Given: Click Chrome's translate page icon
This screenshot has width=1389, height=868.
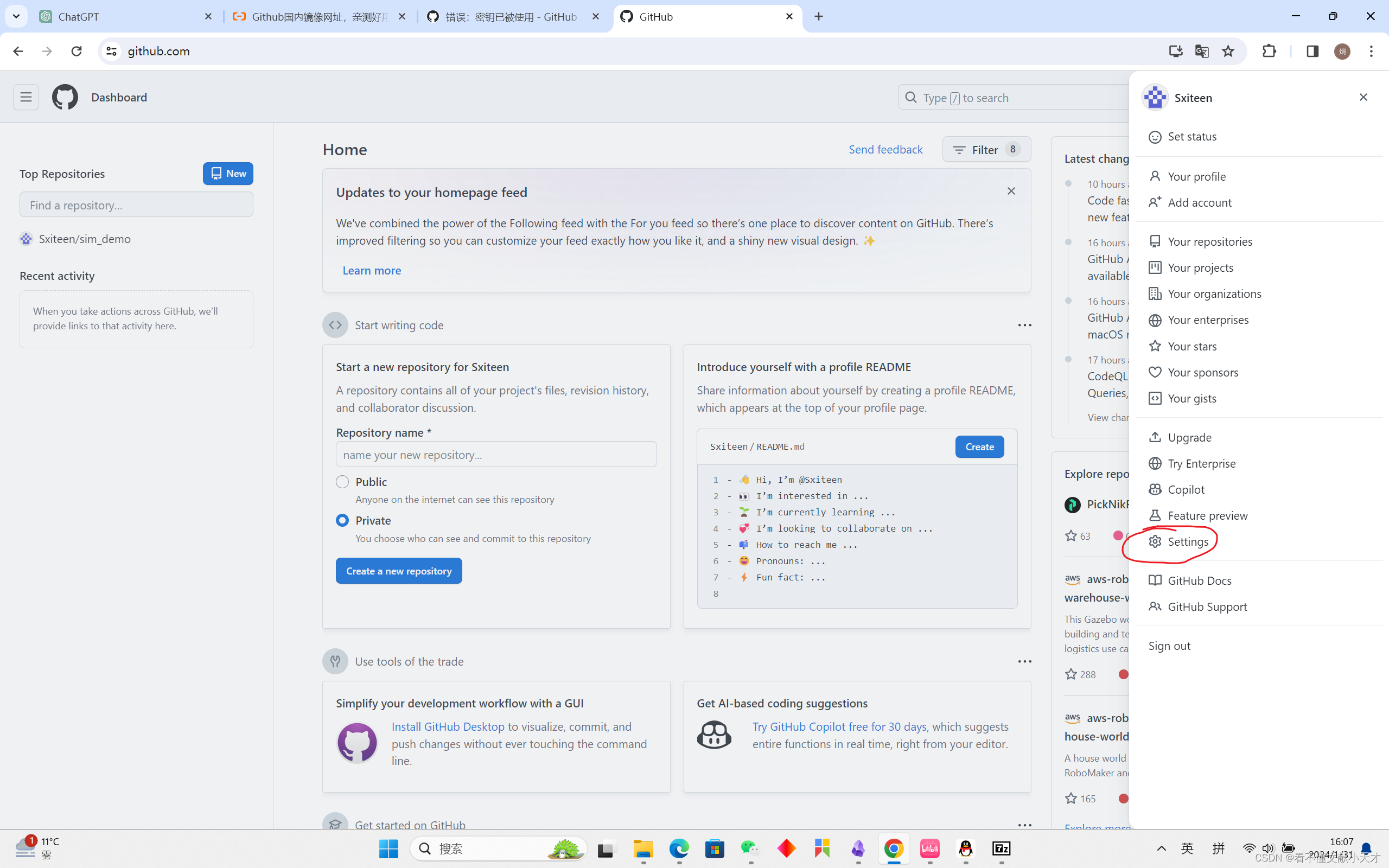Looking at the screenshot, I should [1201, 51].
